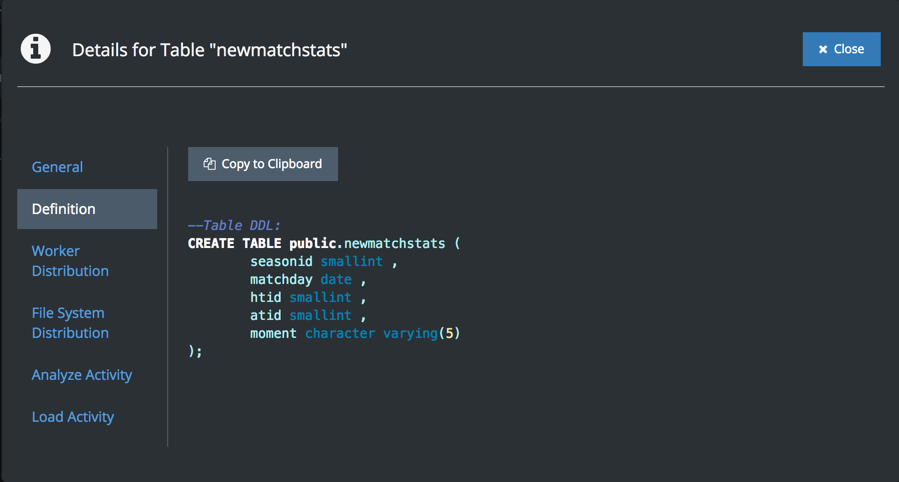The height and width of the screenshot is (482, 899).
Task: Open File System Distribution tab
Action: pos(70,323)
